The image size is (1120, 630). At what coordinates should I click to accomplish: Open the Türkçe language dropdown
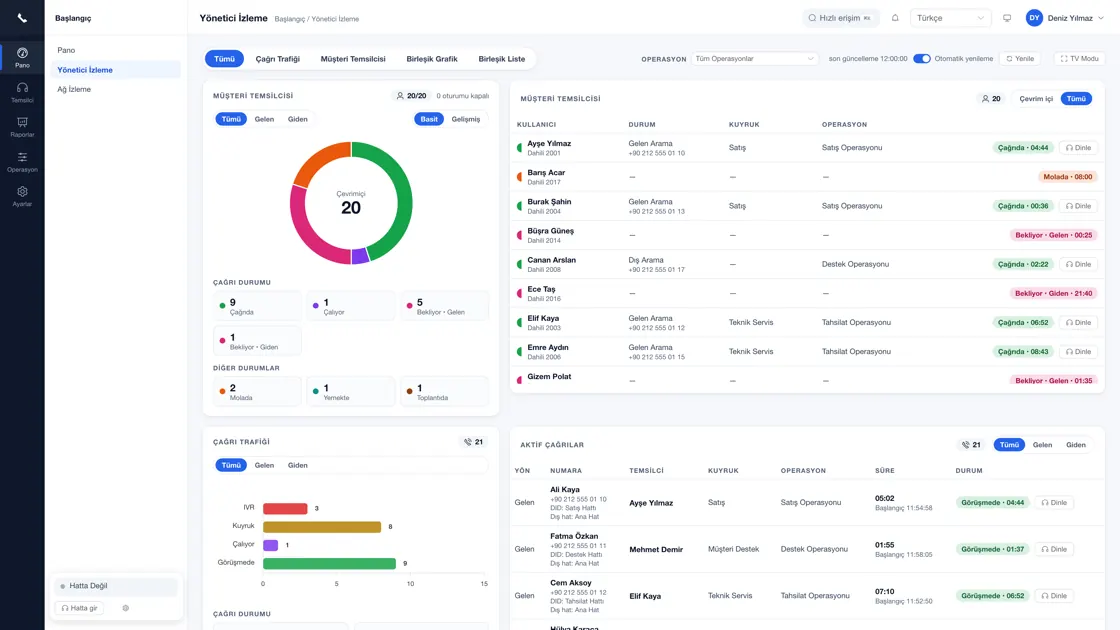pyautogui.click(x=950, y=18)
